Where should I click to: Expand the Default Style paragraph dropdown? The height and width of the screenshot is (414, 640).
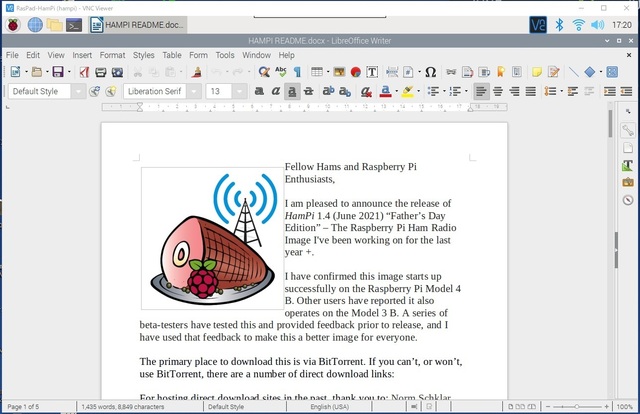tap(78, 91)
